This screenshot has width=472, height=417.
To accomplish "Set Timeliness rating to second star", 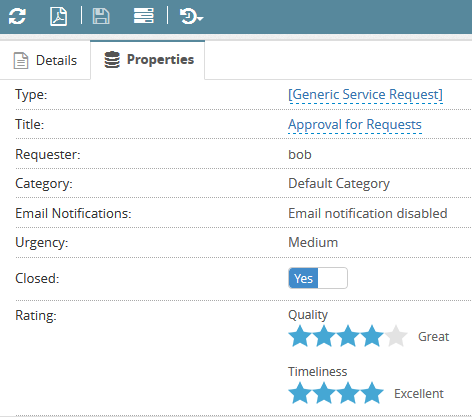I will (324, 393).
